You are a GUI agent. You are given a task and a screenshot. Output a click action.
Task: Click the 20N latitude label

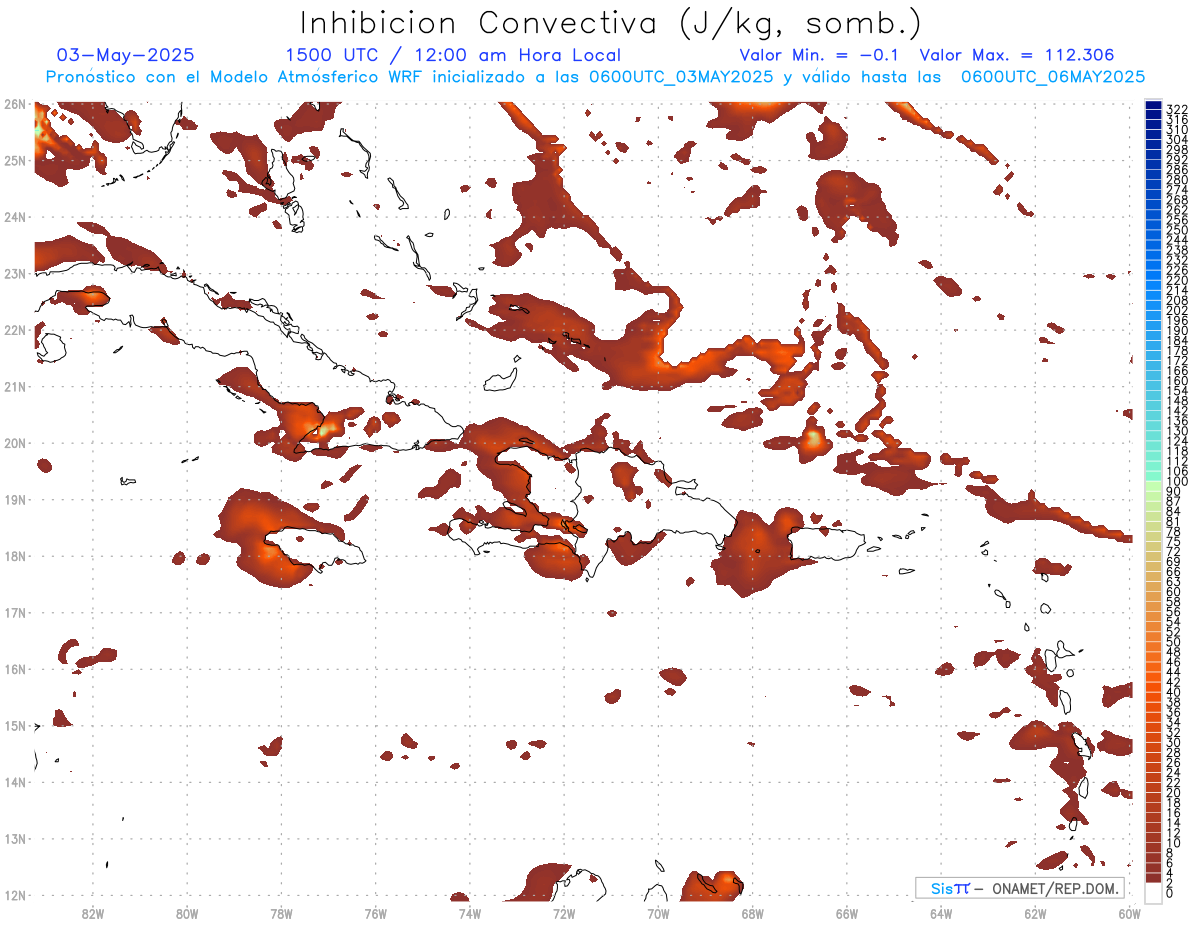coord(14,443)
